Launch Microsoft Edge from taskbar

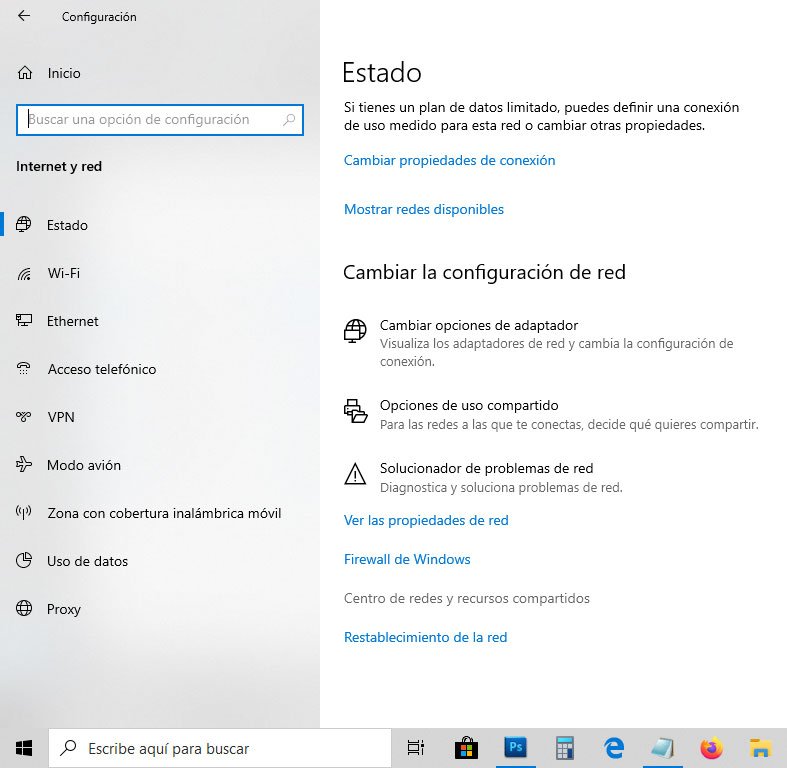pos(613,748)
